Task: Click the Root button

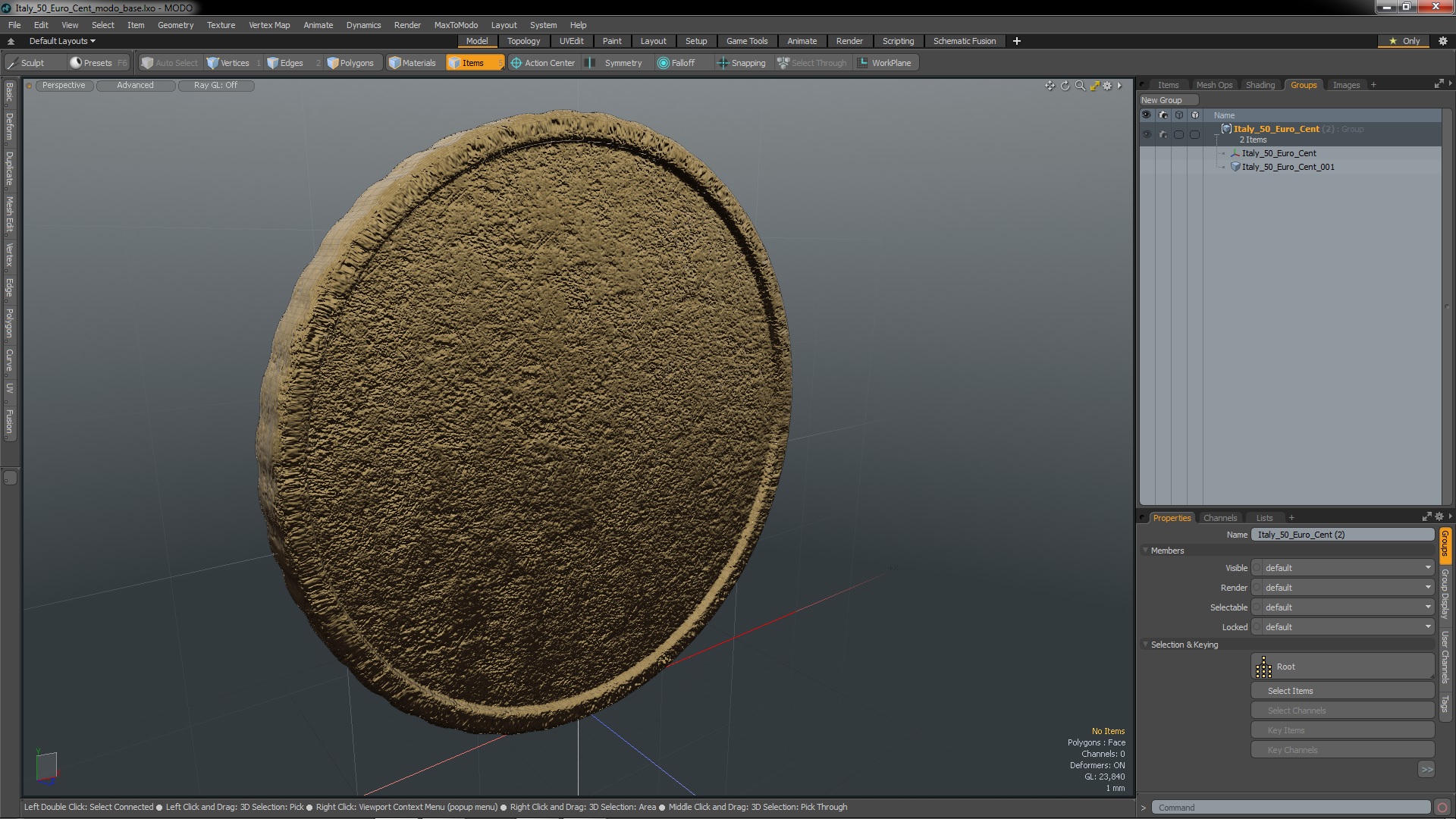Action: tap(1342, 667)
